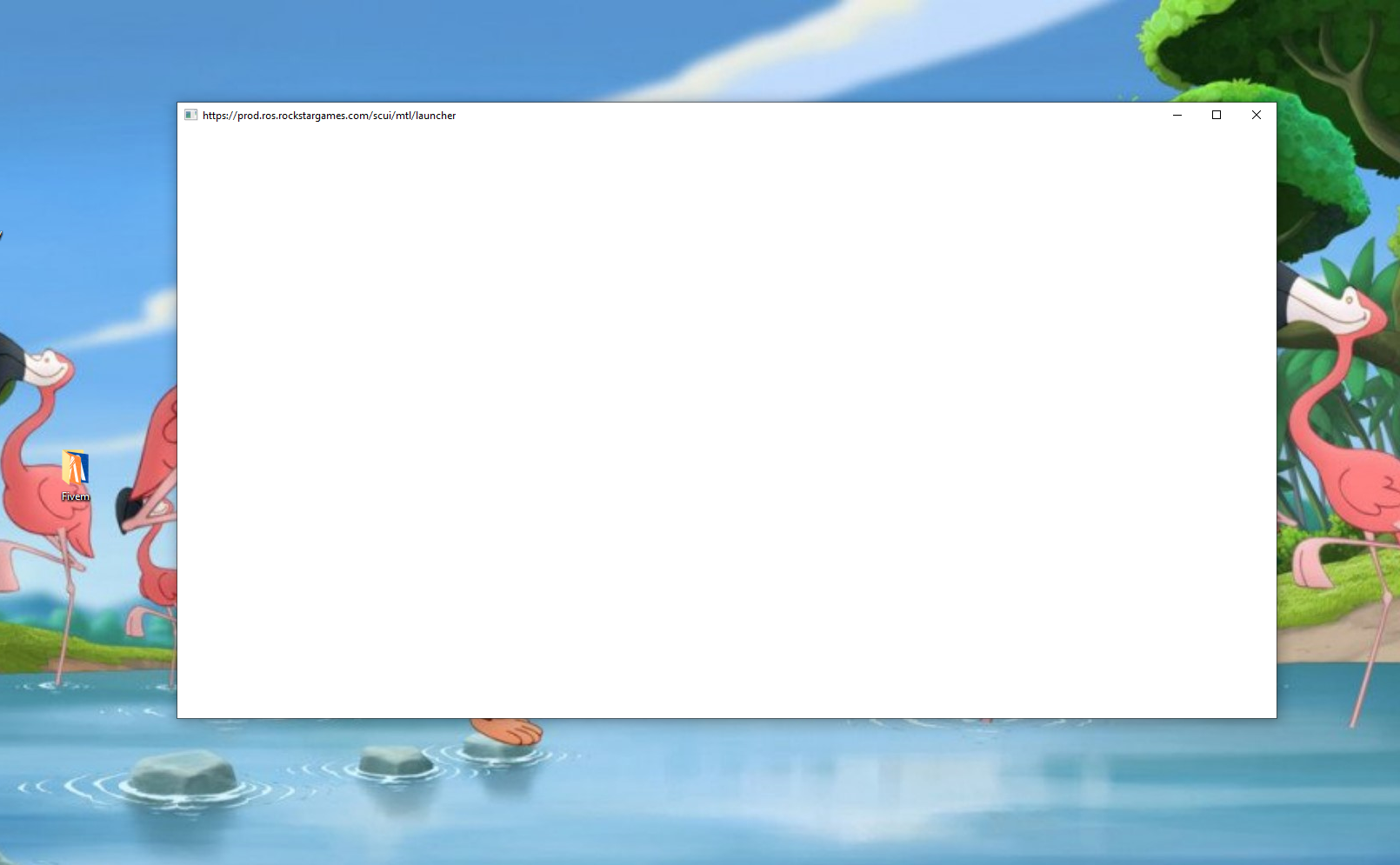Click the prod.ros.rockstargames.com title text
Screen dimensions: 1400x865
pyautogui.click(x=329, y=116)
